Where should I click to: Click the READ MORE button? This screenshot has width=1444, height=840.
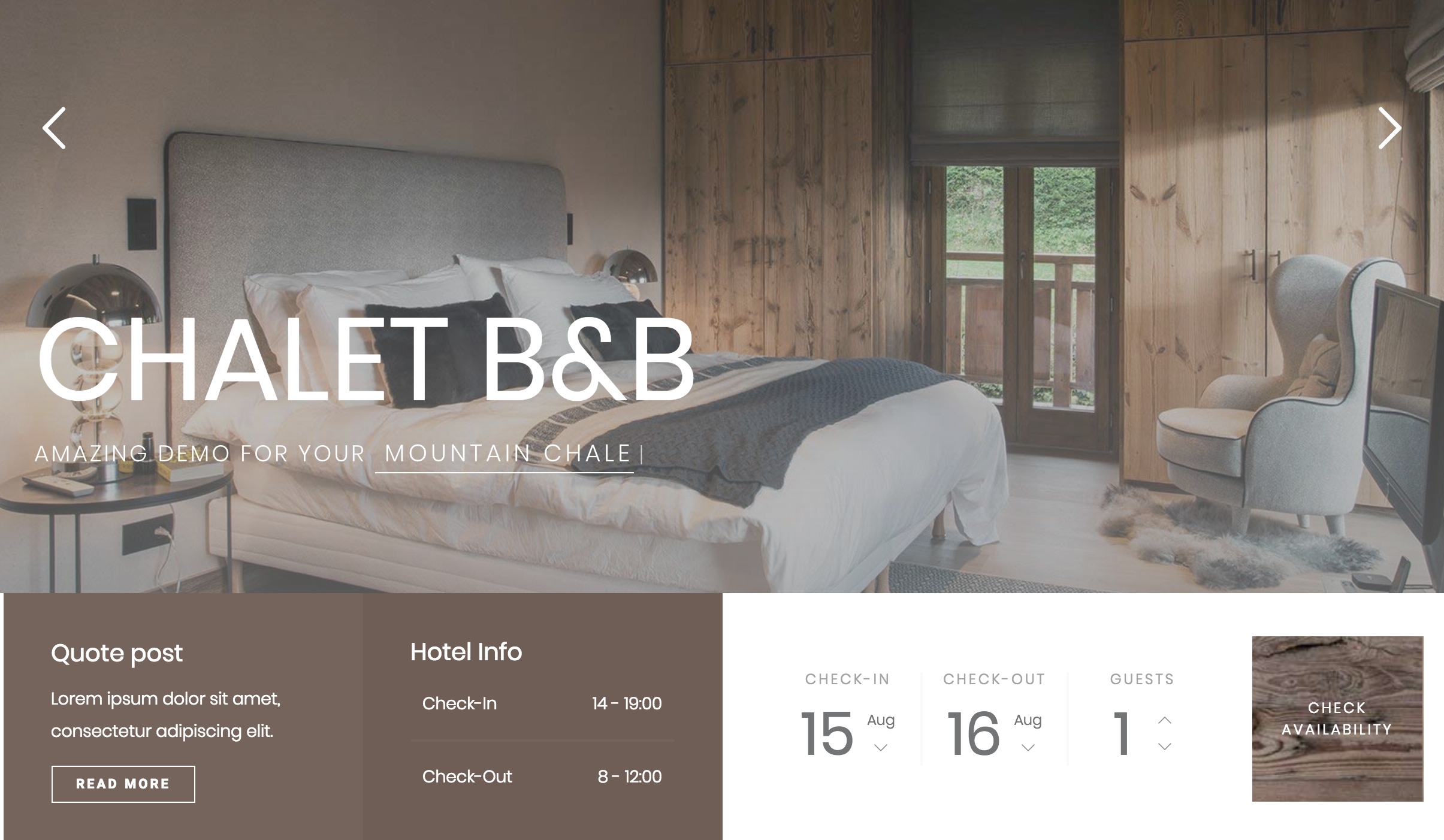coord(123,784)
